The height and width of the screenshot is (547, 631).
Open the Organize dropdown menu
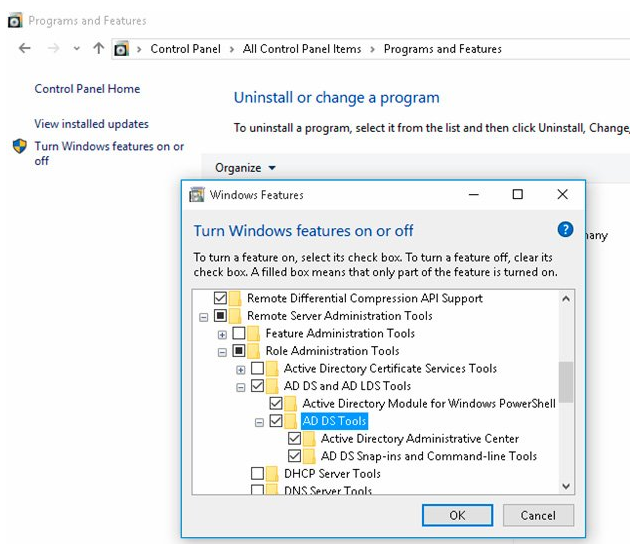tap(245, 168)
